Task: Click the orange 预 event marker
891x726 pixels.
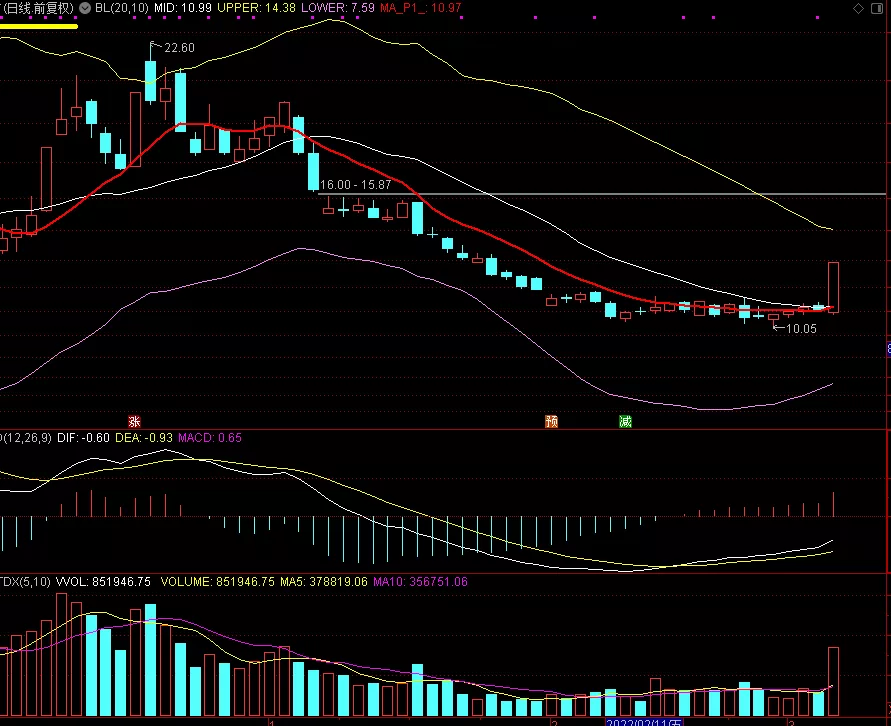Action: coord(551,421)
